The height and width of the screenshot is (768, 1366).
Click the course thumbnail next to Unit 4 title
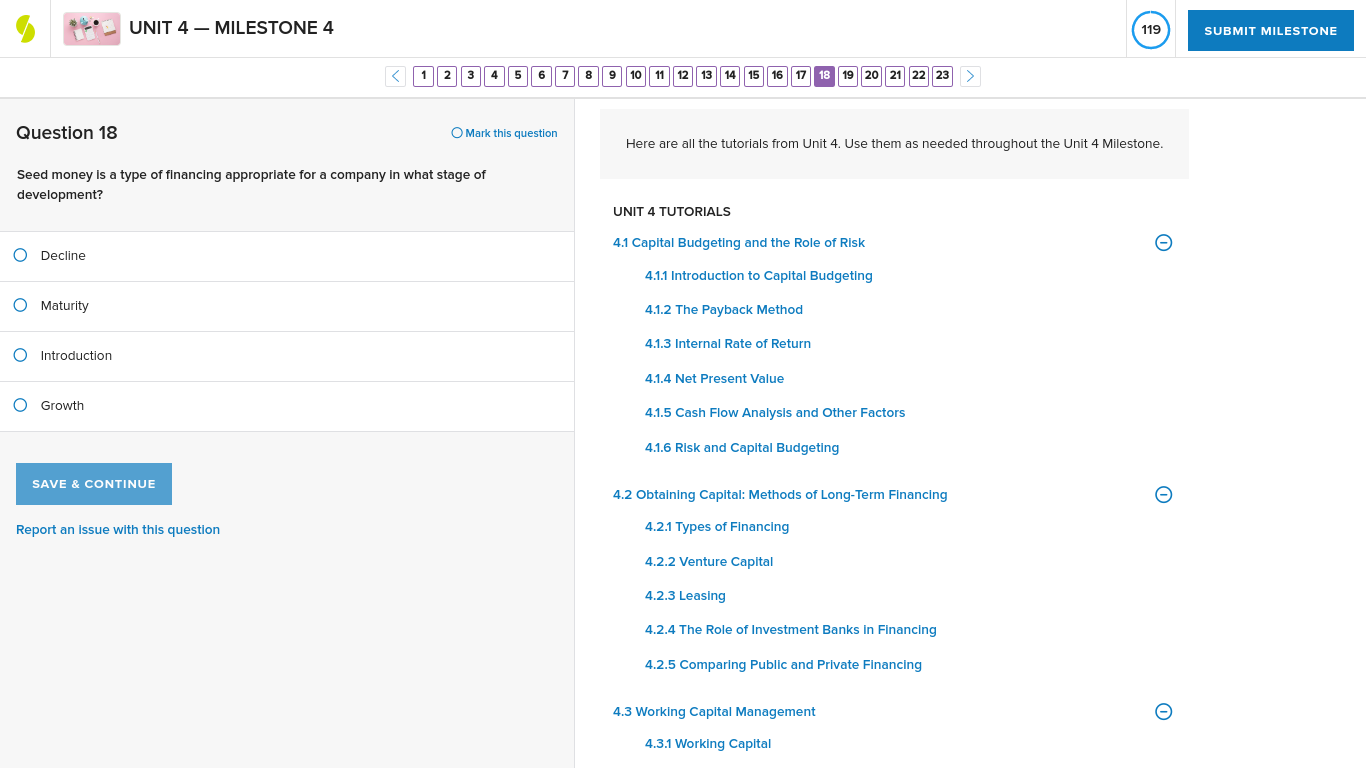[91, 28]
